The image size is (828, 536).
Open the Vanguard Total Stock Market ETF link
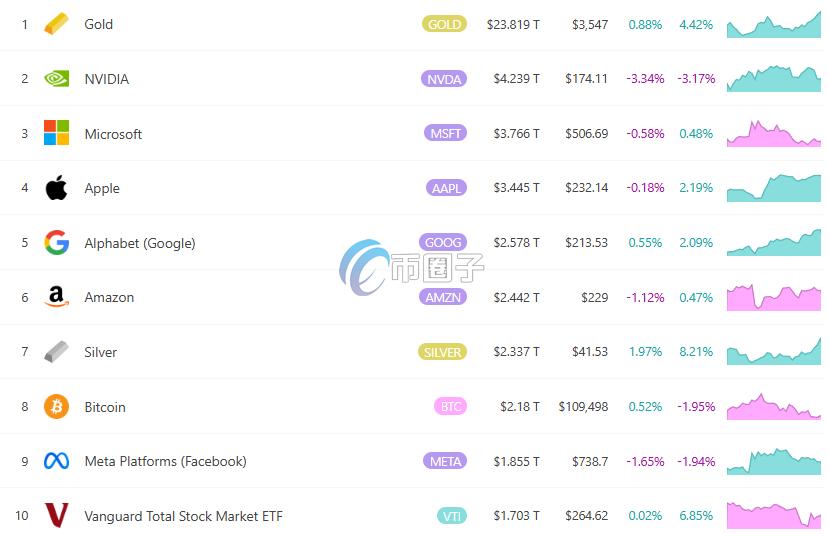click(183, 516)
